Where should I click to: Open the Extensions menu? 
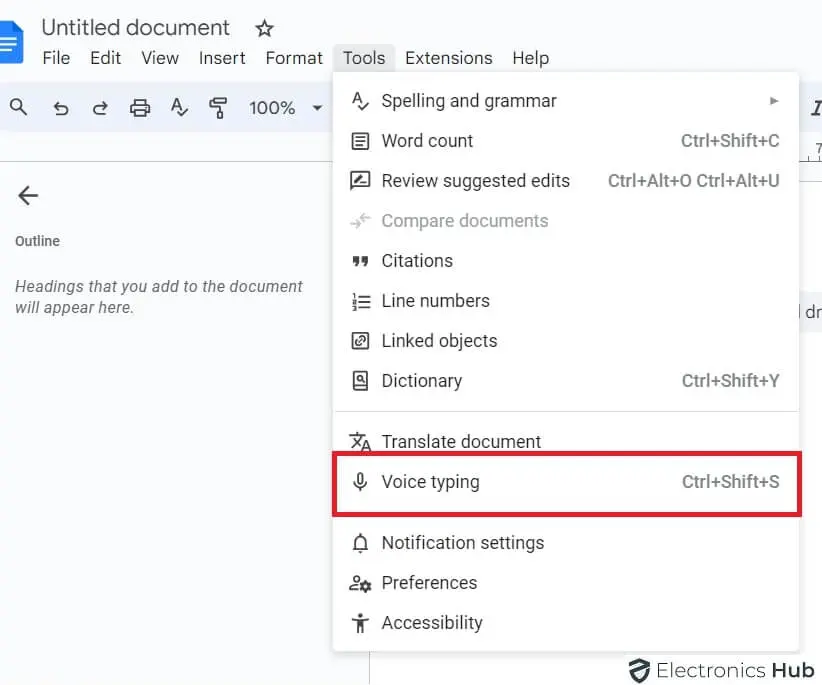click(449, 58)
